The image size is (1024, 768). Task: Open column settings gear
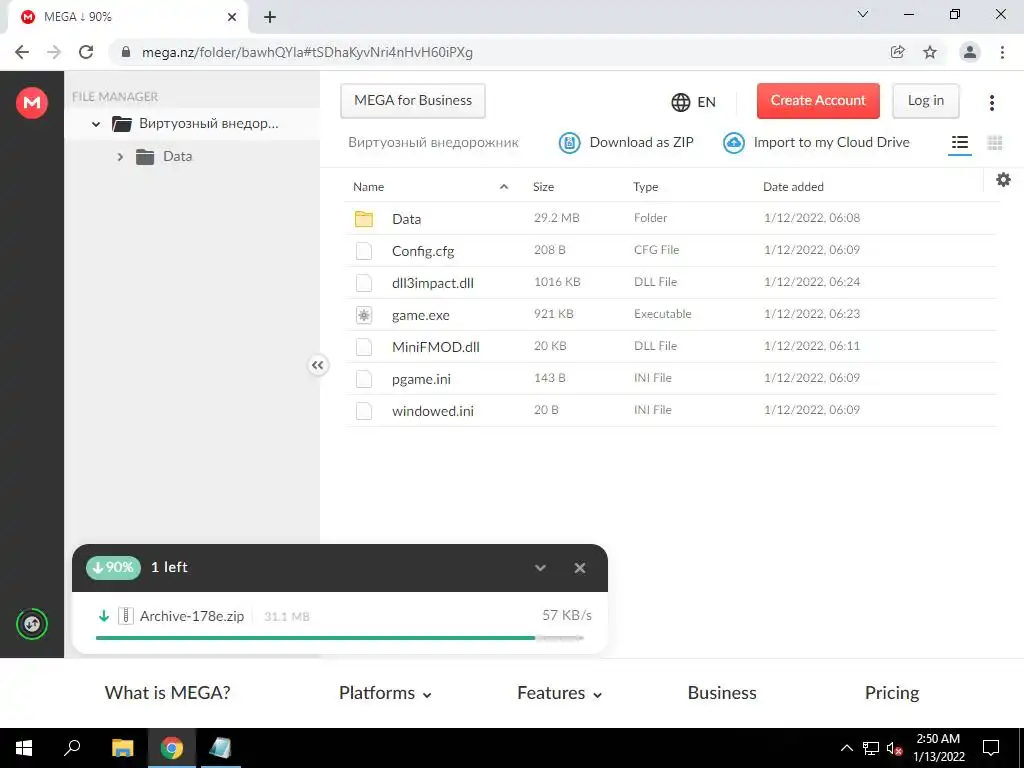(1004, 180)
